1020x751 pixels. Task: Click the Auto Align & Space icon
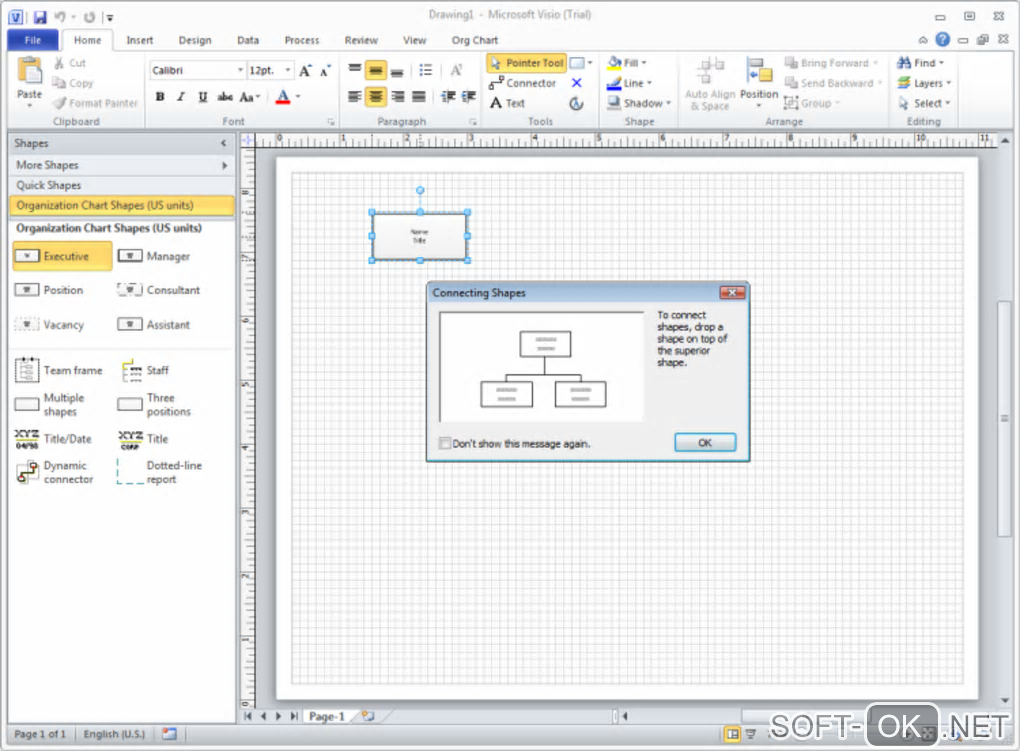click(710, 83)
